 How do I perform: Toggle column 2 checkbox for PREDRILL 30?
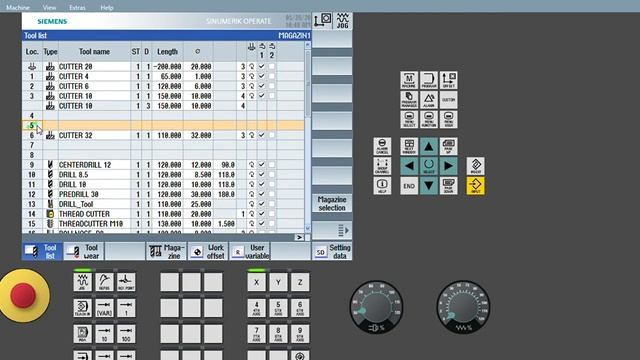(272, 194)
